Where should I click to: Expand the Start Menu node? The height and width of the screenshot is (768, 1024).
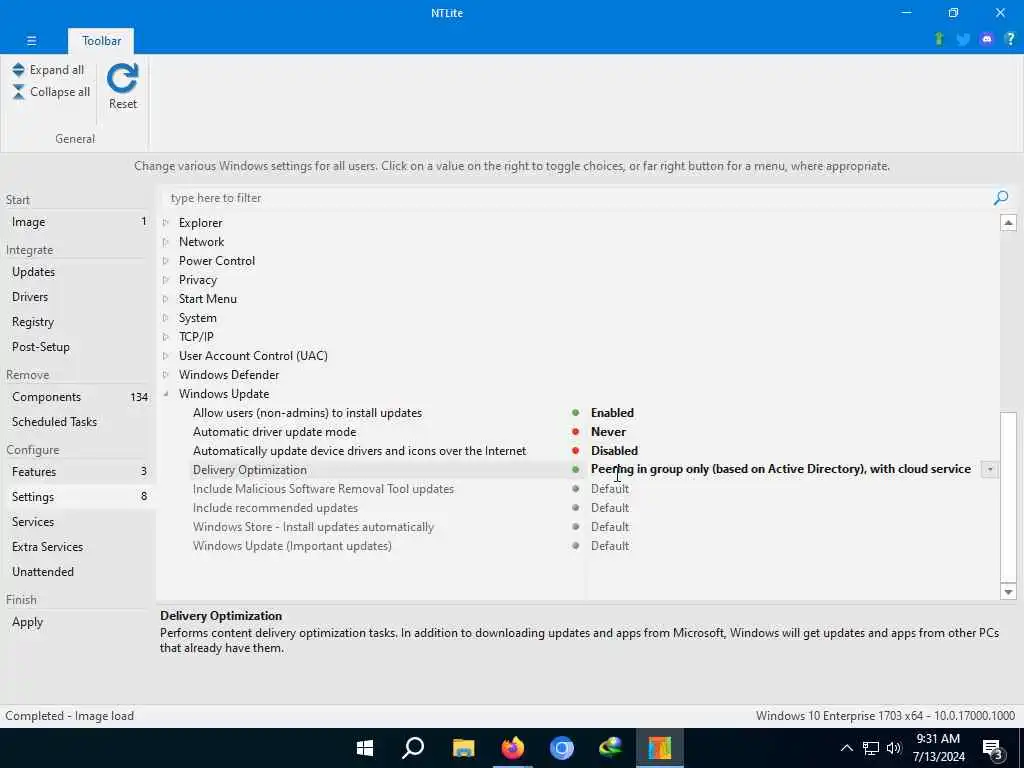click(x=166, y=298)
